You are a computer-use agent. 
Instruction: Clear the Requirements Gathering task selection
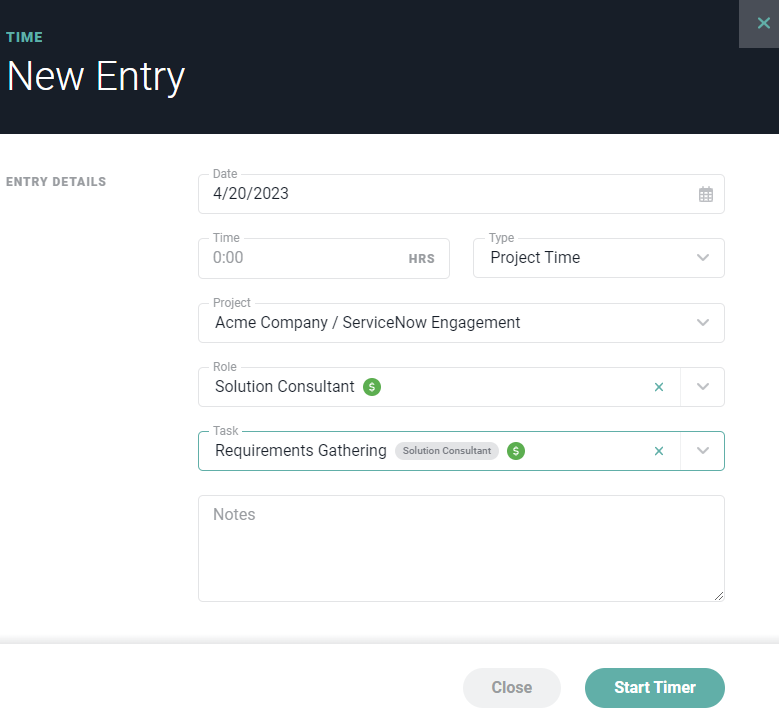click(659, 451)
